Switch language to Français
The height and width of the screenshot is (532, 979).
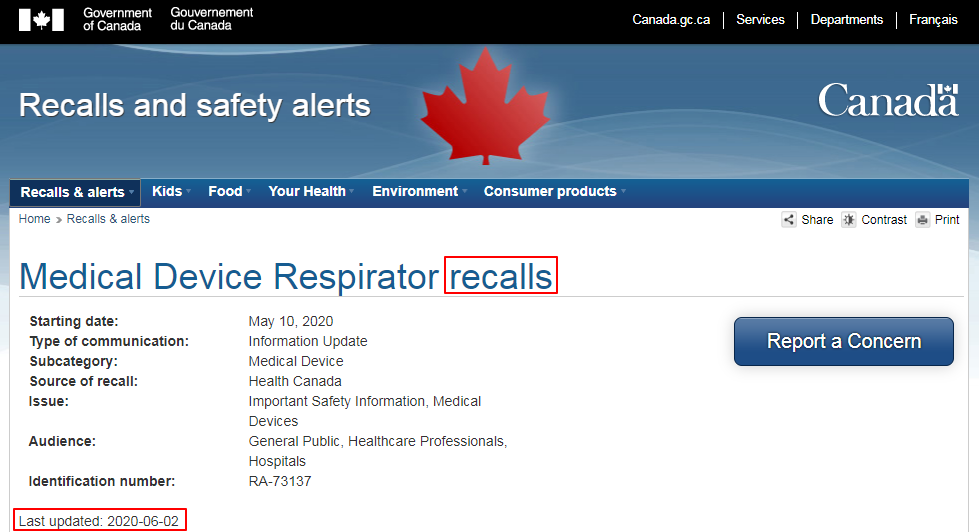933,20
